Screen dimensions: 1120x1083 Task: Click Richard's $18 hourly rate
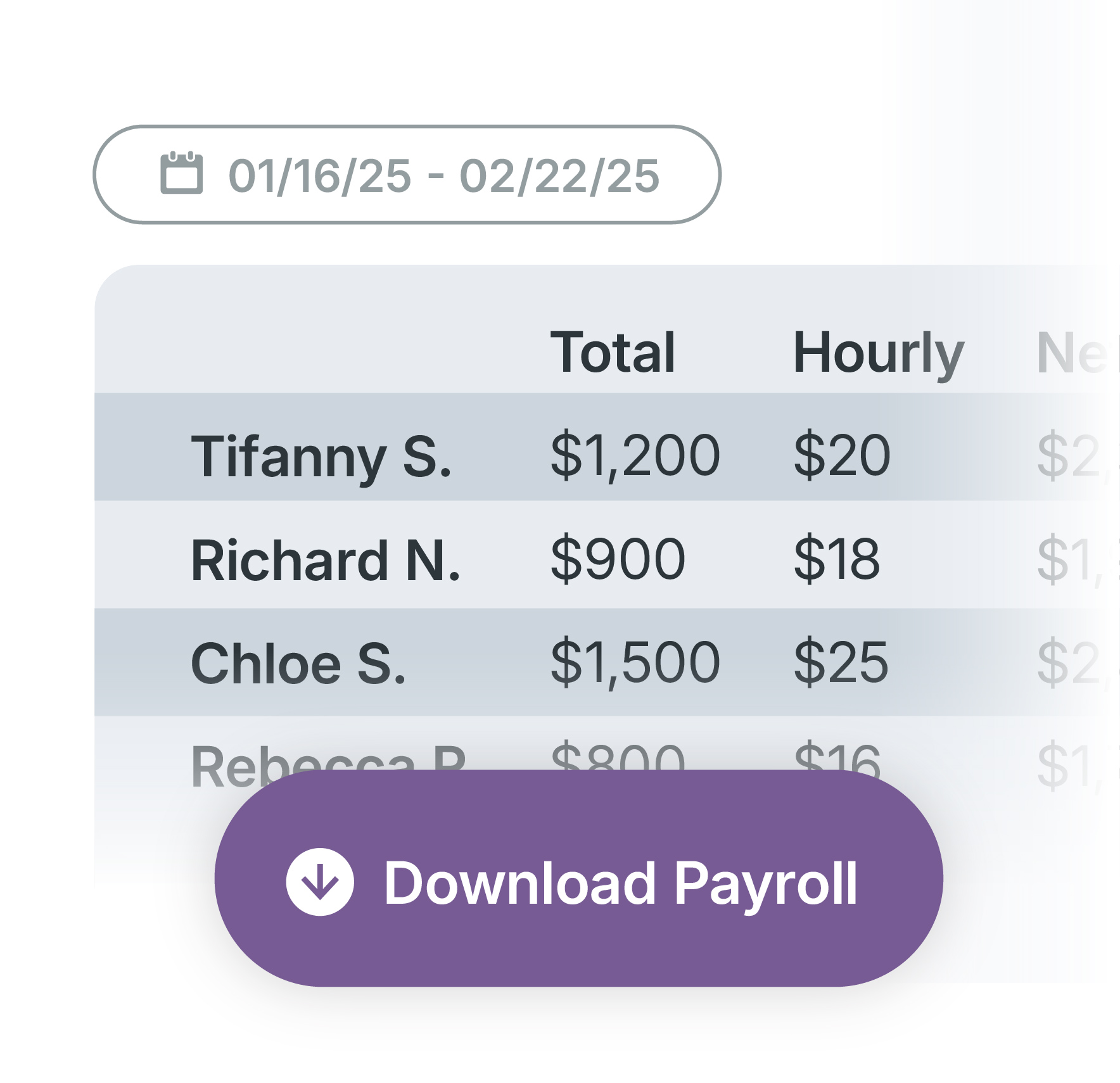tap(837, 559)
